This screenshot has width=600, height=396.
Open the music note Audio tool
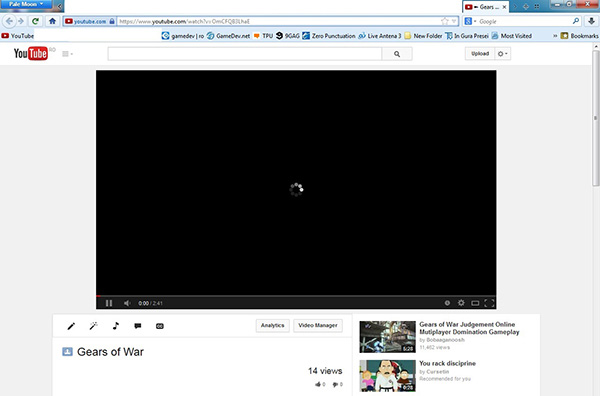pyautogui.click(x=116, y=326)
